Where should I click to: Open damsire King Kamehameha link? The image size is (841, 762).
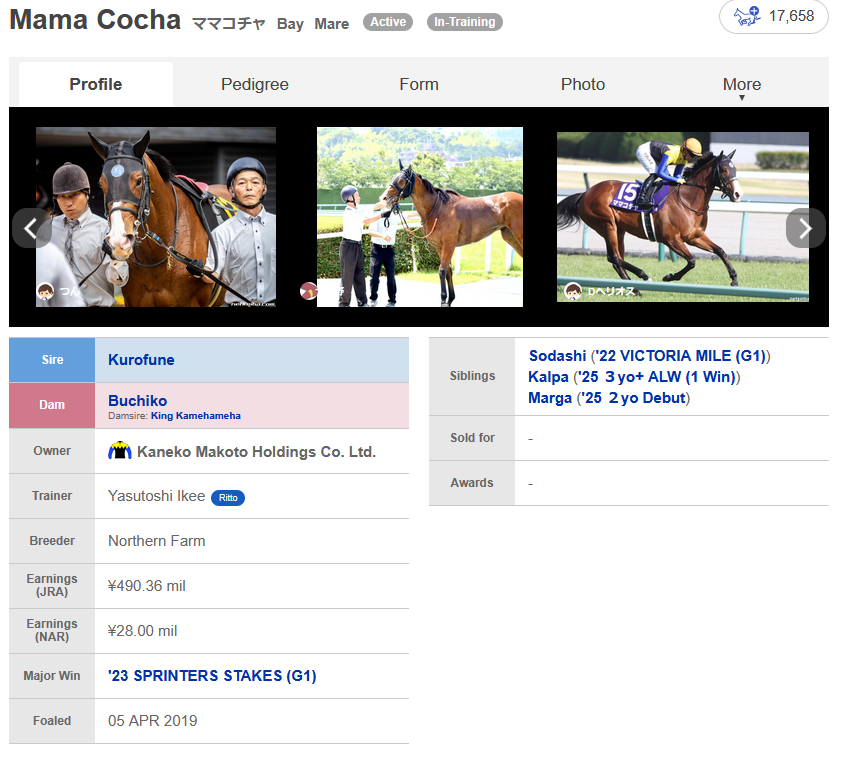click(196, 416)
